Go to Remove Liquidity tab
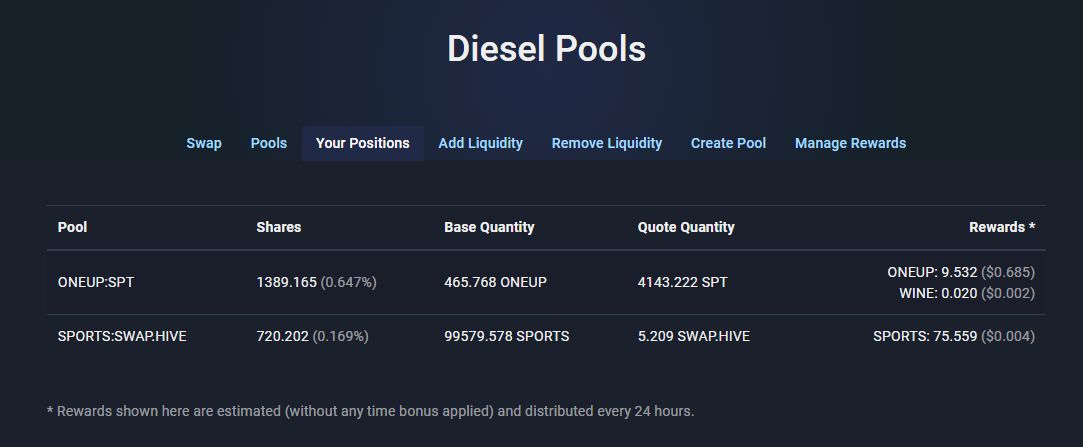This screenshot has width=1083, height=447. (x=606, y=143)
